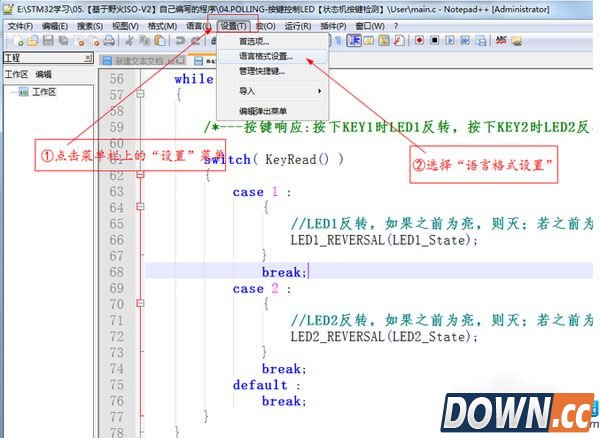Stop macro recording black square icon

[435, 40]
